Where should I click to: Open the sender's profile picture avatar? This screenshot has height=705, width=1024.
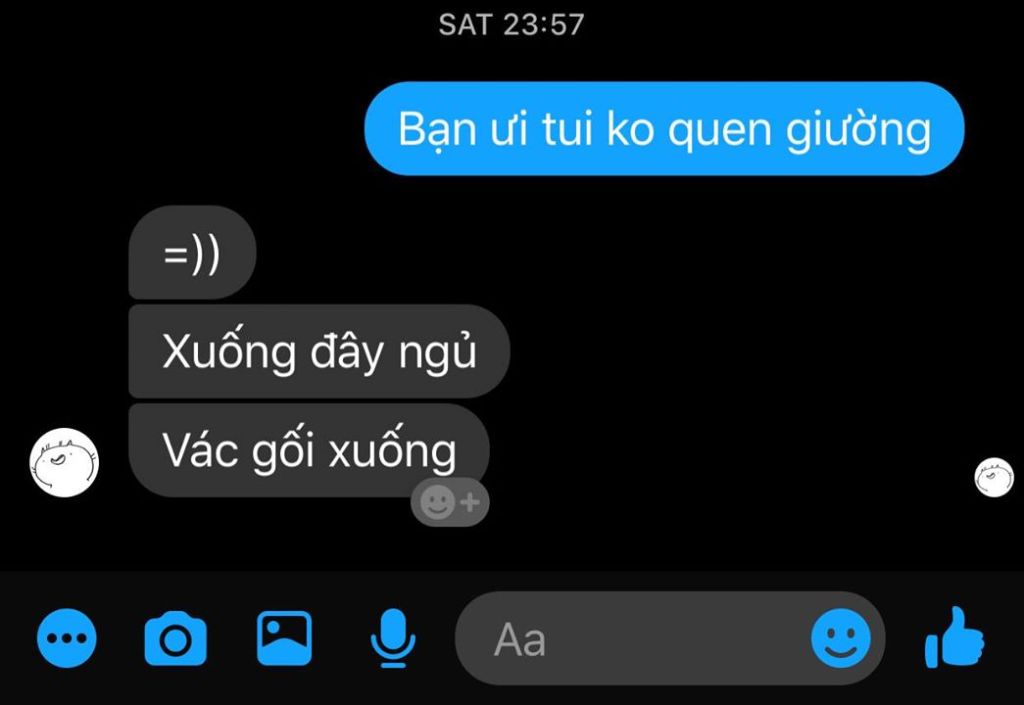point(64,462)
